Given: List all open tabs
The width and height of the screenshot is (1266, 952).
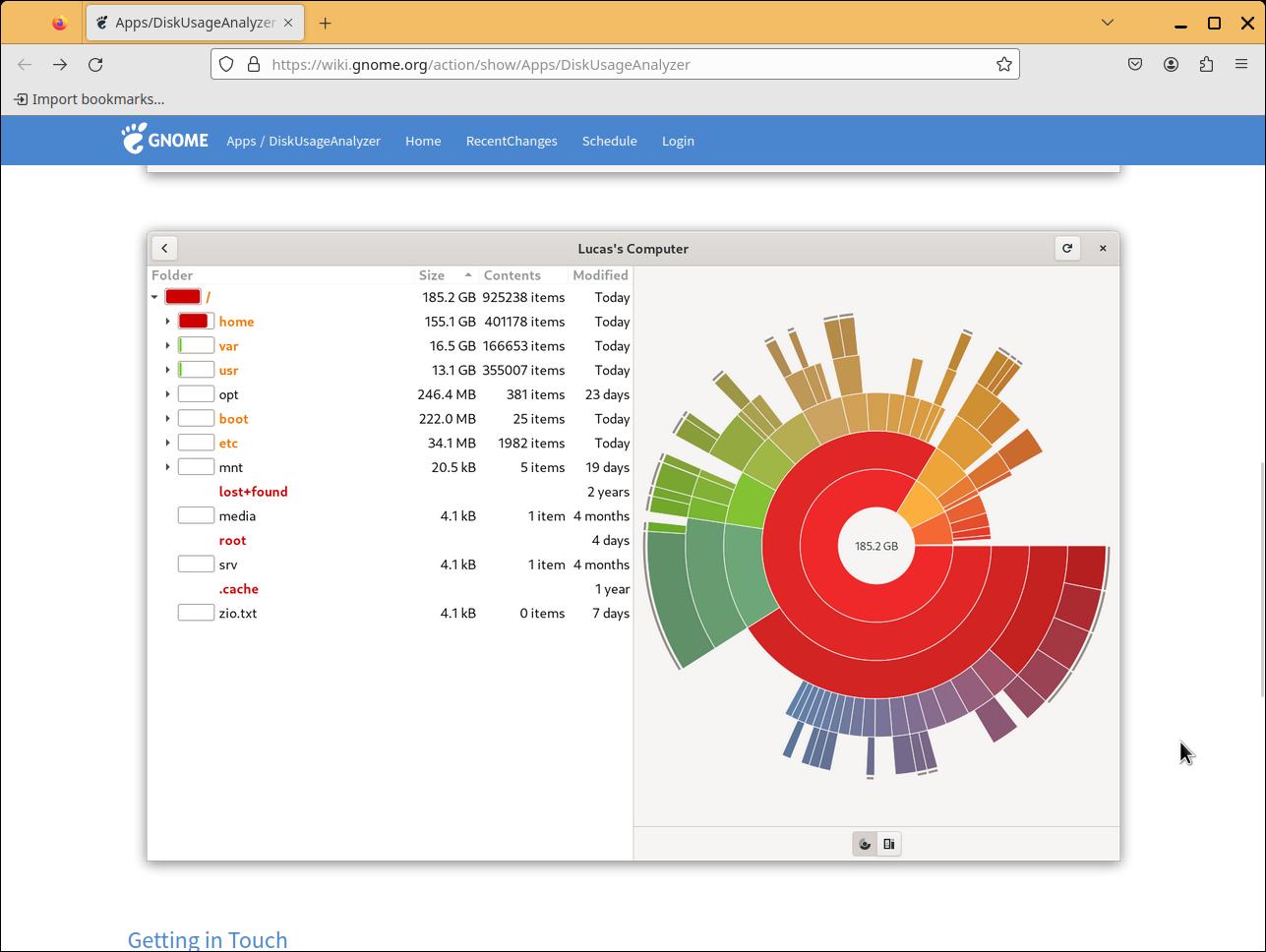Looking at the screenshot, I should click(1108, 23).
